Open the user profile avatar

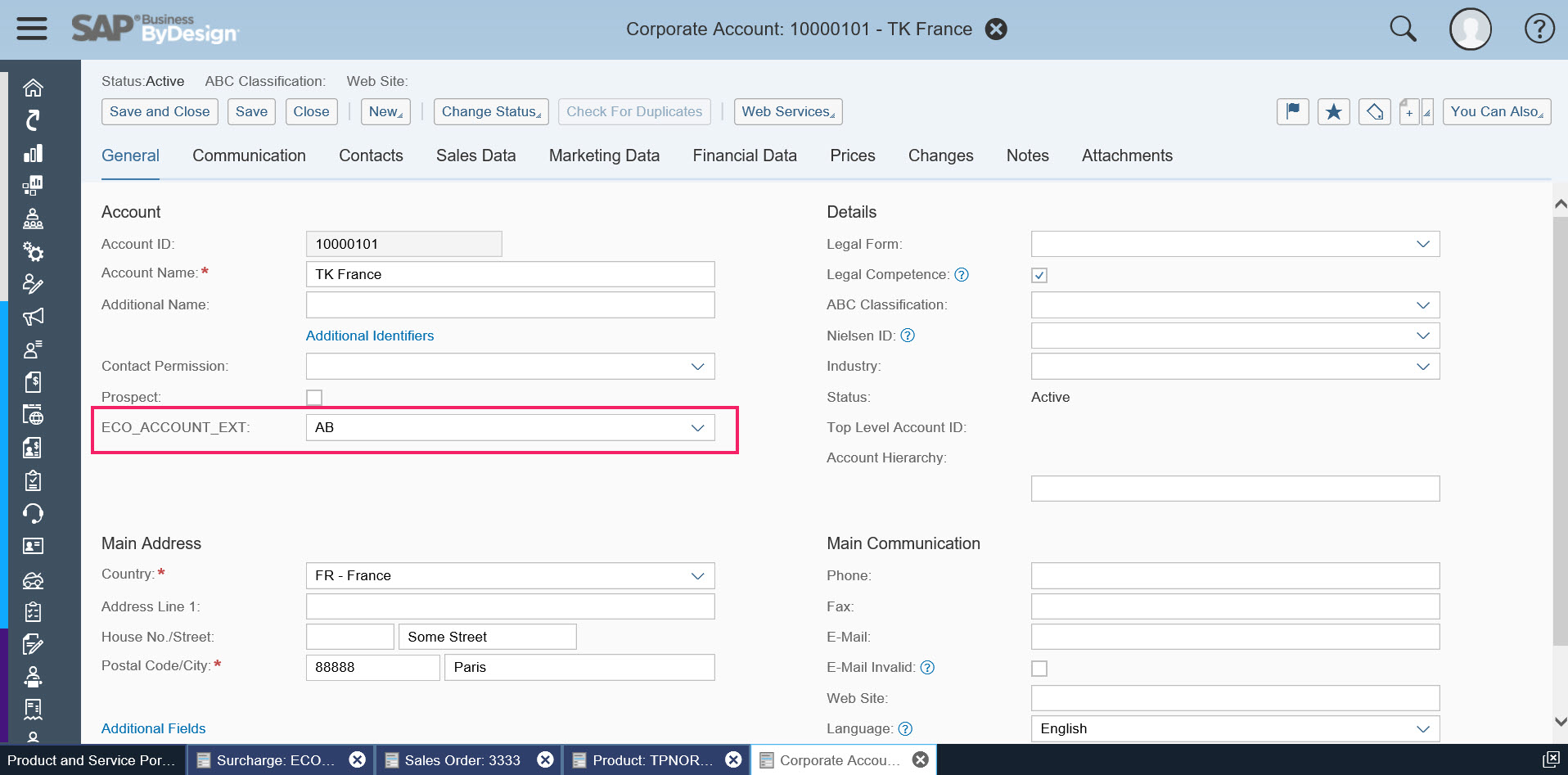tap(1470, 29)
